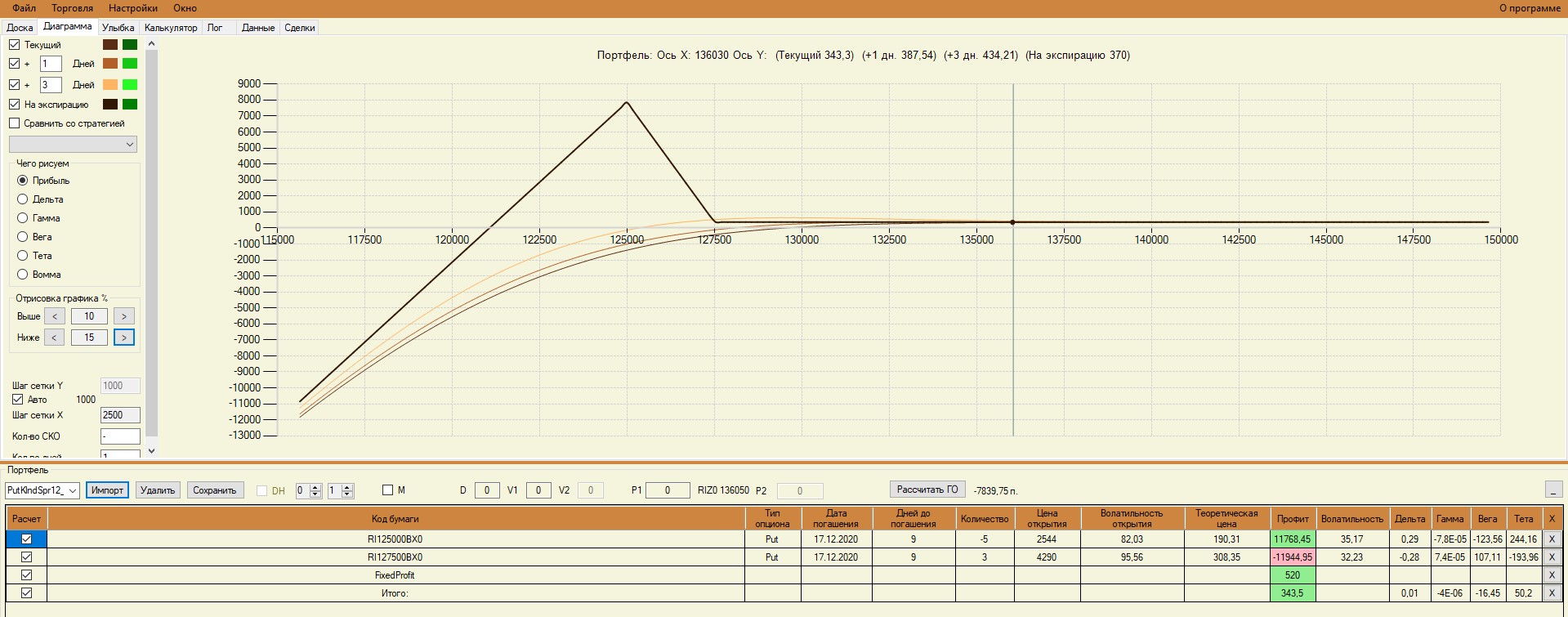
Task: Toggle the Авто grid step checkbox
Action: tap(17, 400)
